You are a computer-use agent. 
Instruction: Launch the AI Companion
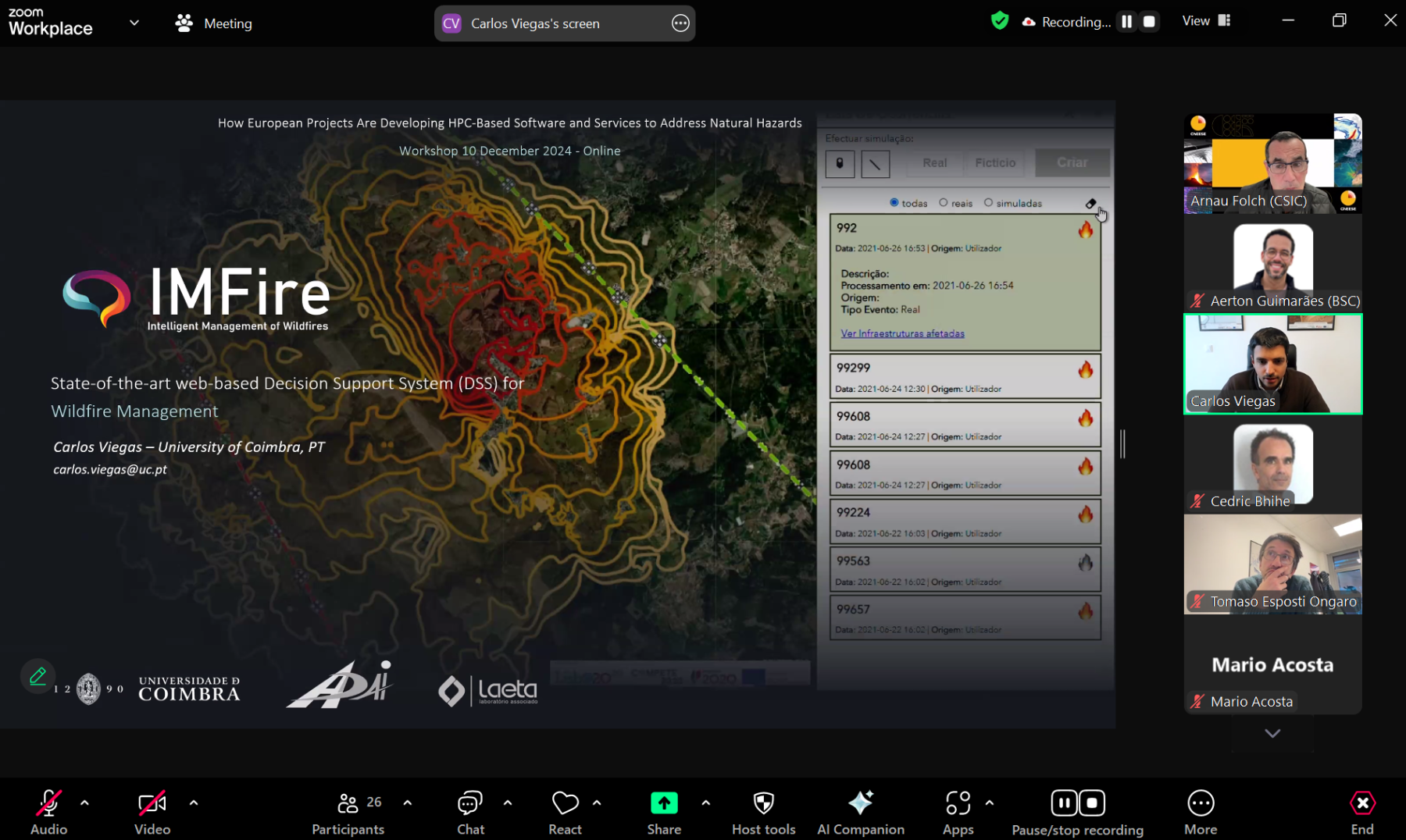coord(860,811)
